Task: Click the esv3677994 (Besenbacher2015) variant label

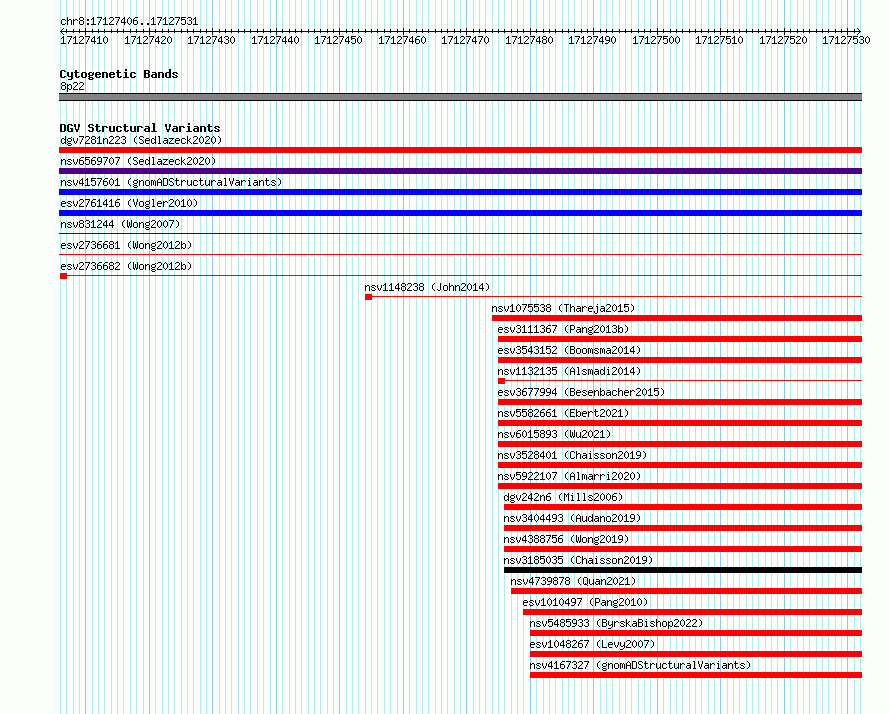Action: [581, 392]
